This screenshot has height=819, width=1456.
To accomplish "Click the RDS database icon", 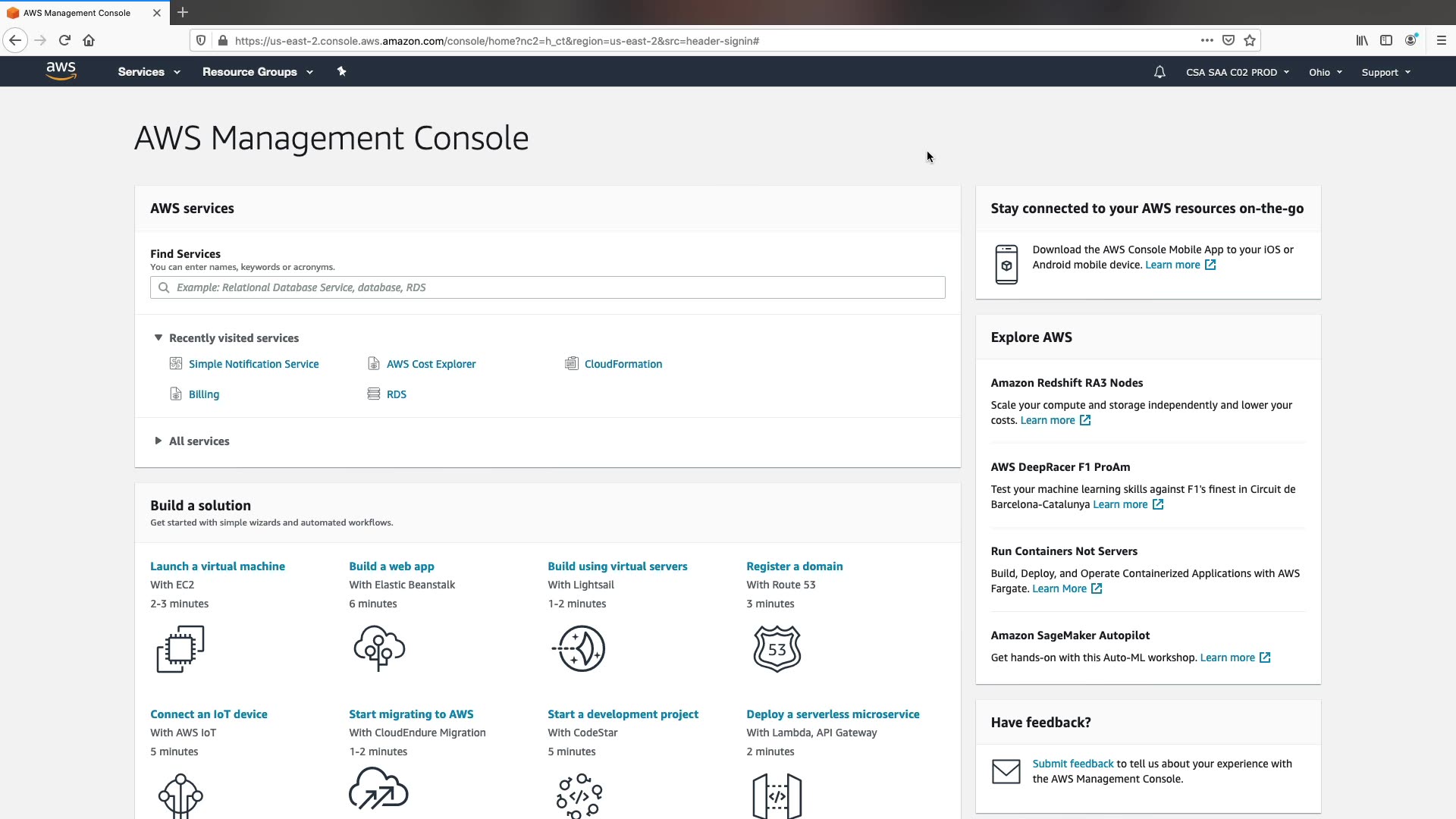I will click(374, 394).
